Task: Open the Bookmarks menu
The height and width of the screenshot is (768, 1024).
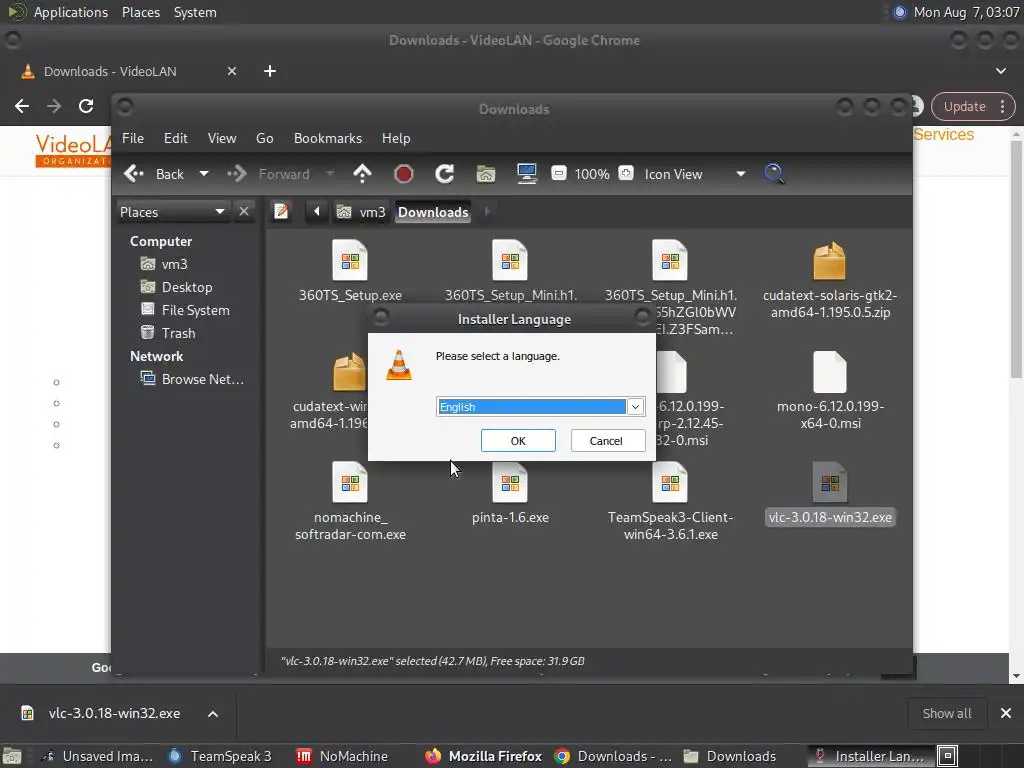Action: (328, 138)
